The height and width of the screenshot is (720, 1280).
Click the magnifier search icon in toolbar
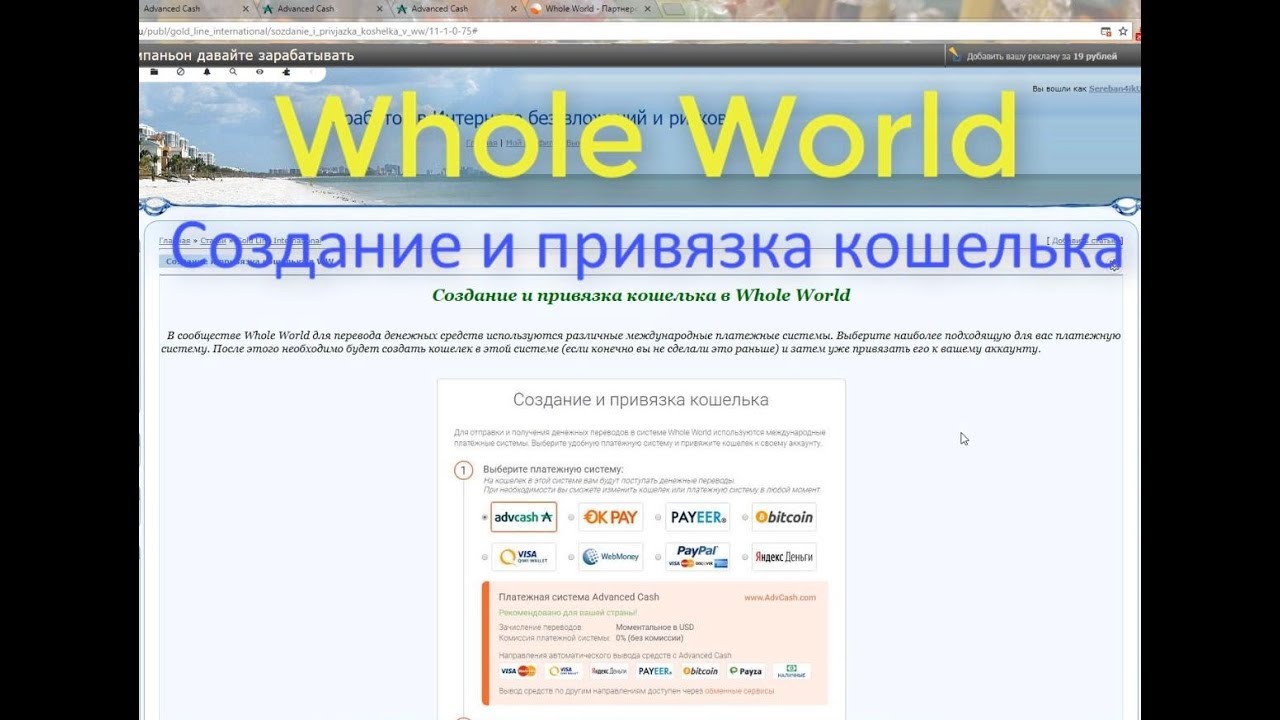(233, 72)
